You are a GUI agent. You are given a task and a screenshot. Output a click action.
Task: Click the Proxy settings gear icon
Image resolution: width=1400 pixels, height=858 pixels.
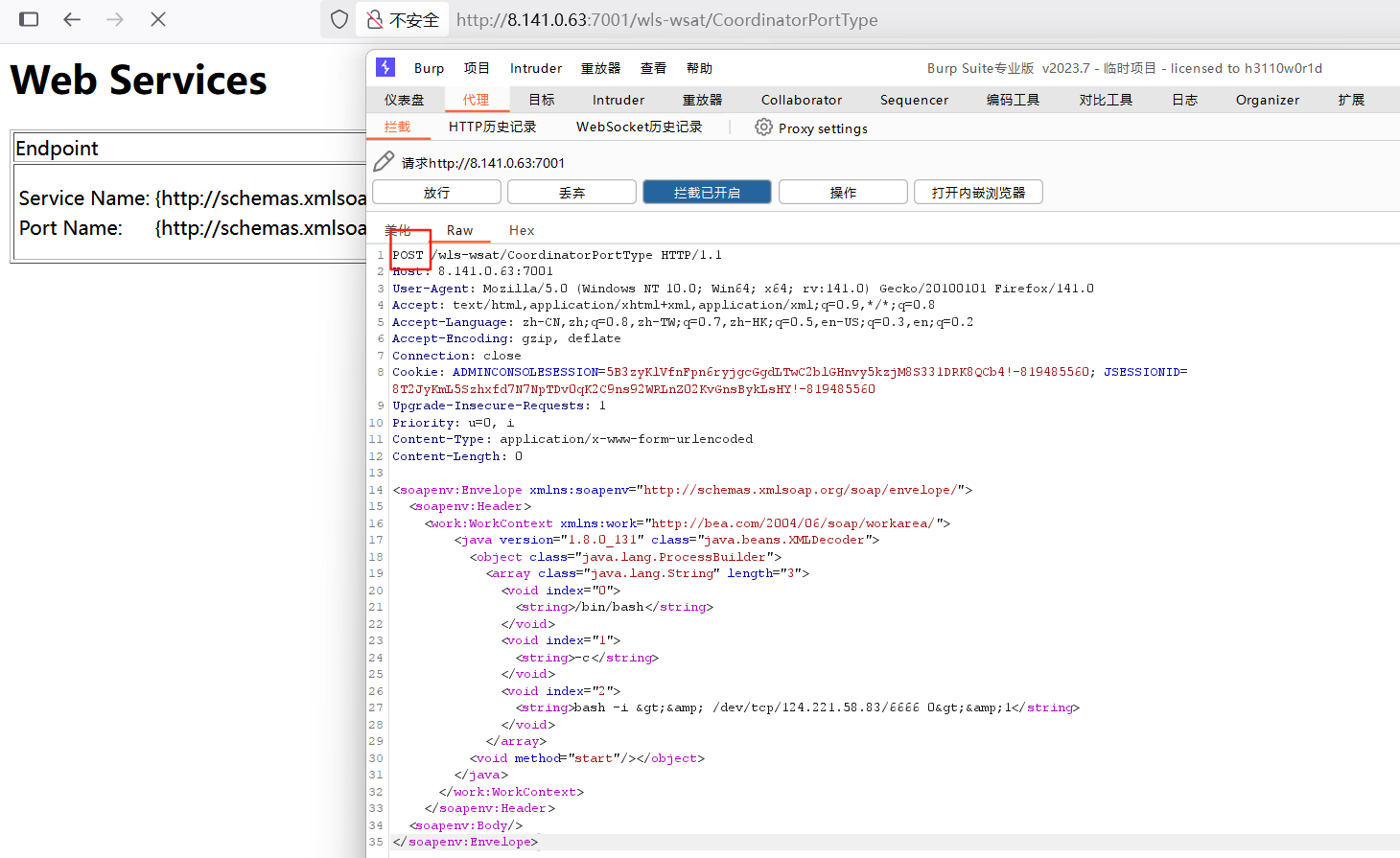[763, 127]
